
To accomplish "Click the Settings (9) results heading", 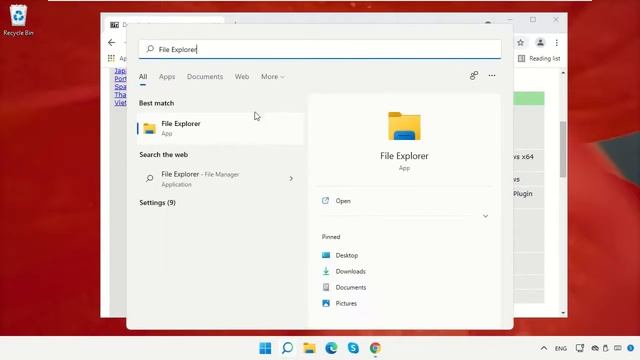I will pos(158,203).
